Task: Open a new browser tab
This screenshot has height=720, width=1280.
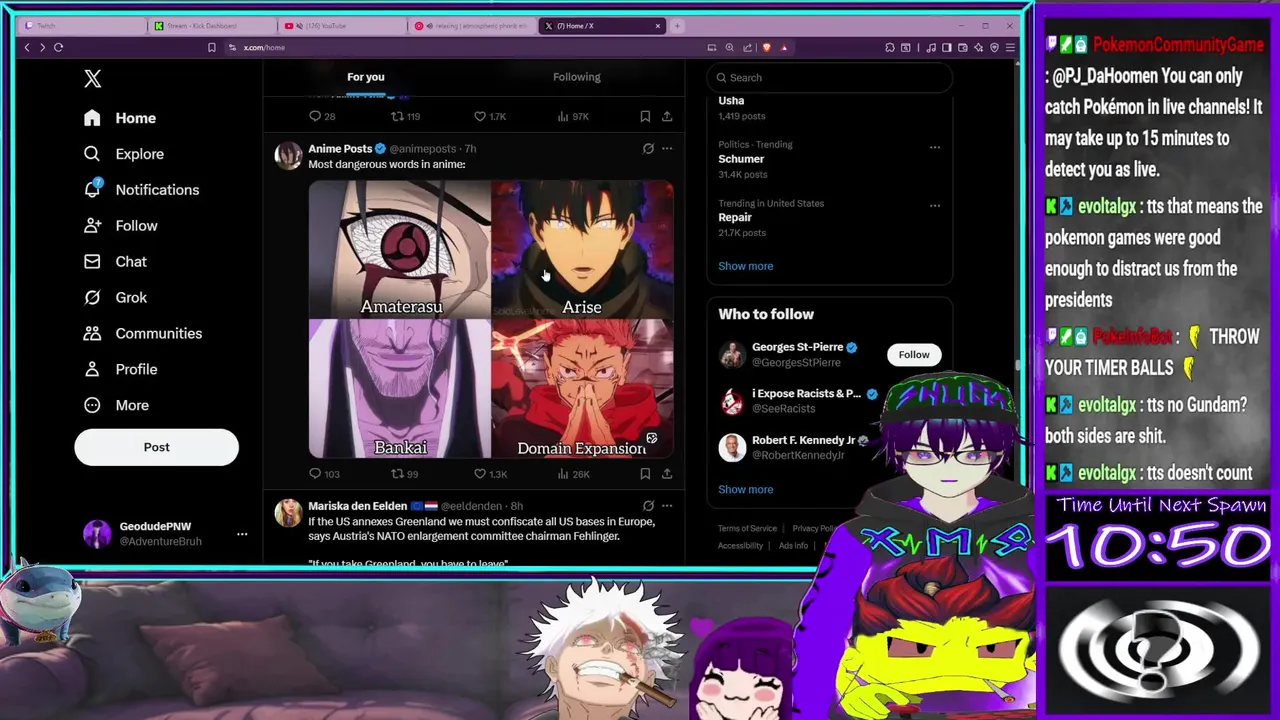Action: (677, 26)
